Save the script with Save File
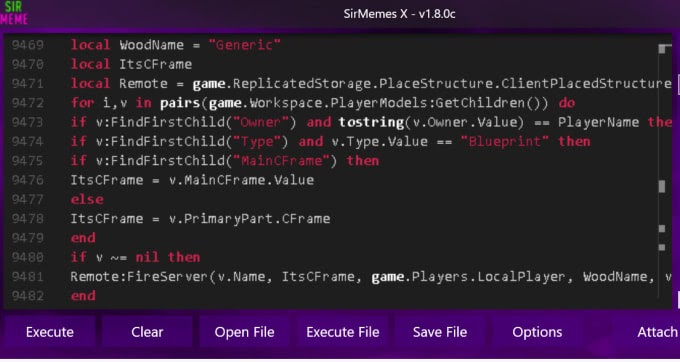 (440, 332)
